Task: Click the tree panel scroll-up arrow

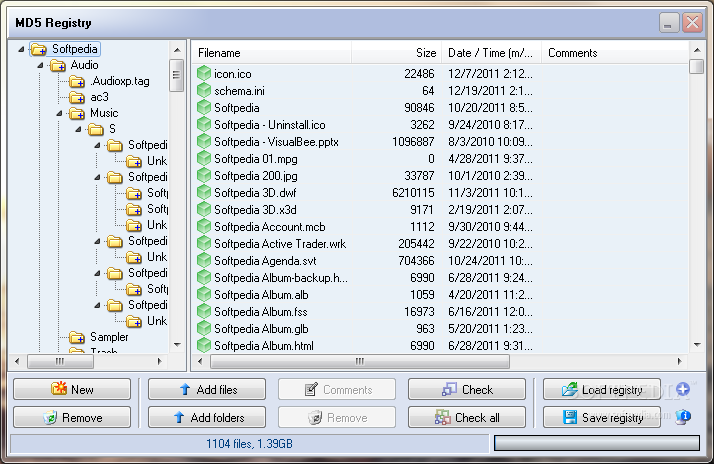Action: [177, 50]
